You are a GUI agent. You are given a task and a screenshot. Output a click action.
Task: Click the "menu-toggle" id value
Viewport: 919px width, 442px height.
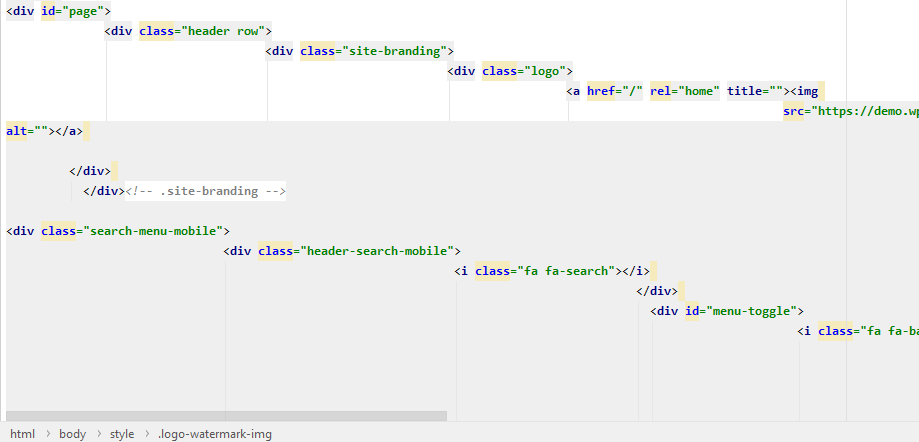pos(753,311)
